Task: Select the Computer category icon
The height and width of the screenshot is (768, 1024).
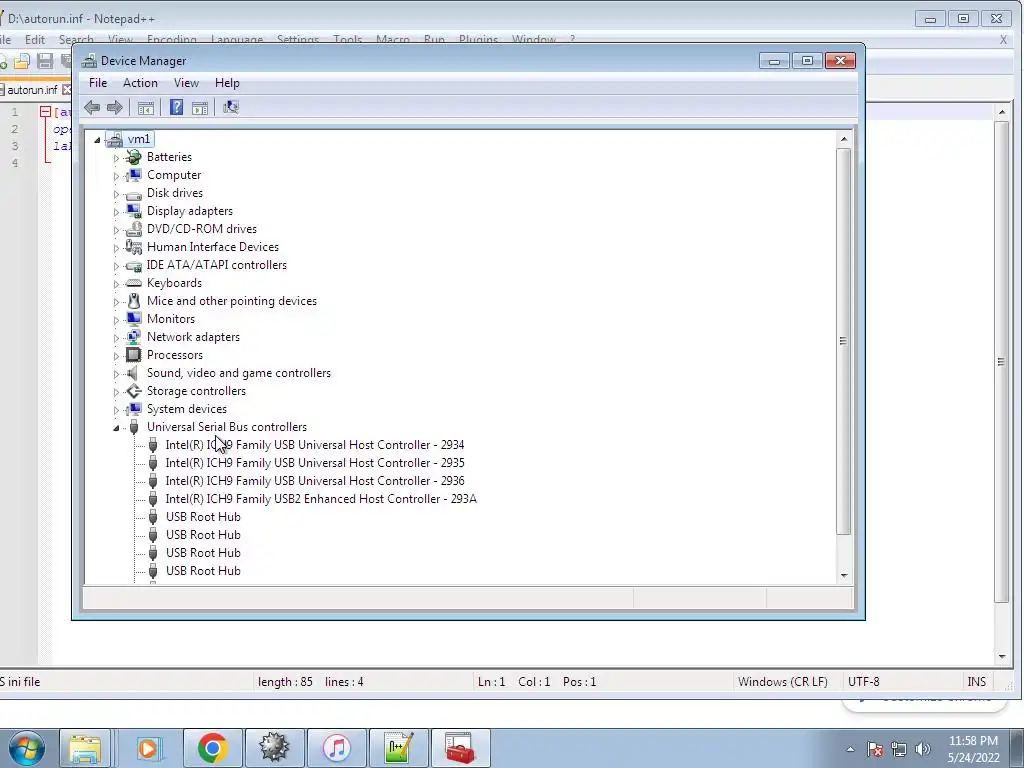Action: [x=133, y=175]
